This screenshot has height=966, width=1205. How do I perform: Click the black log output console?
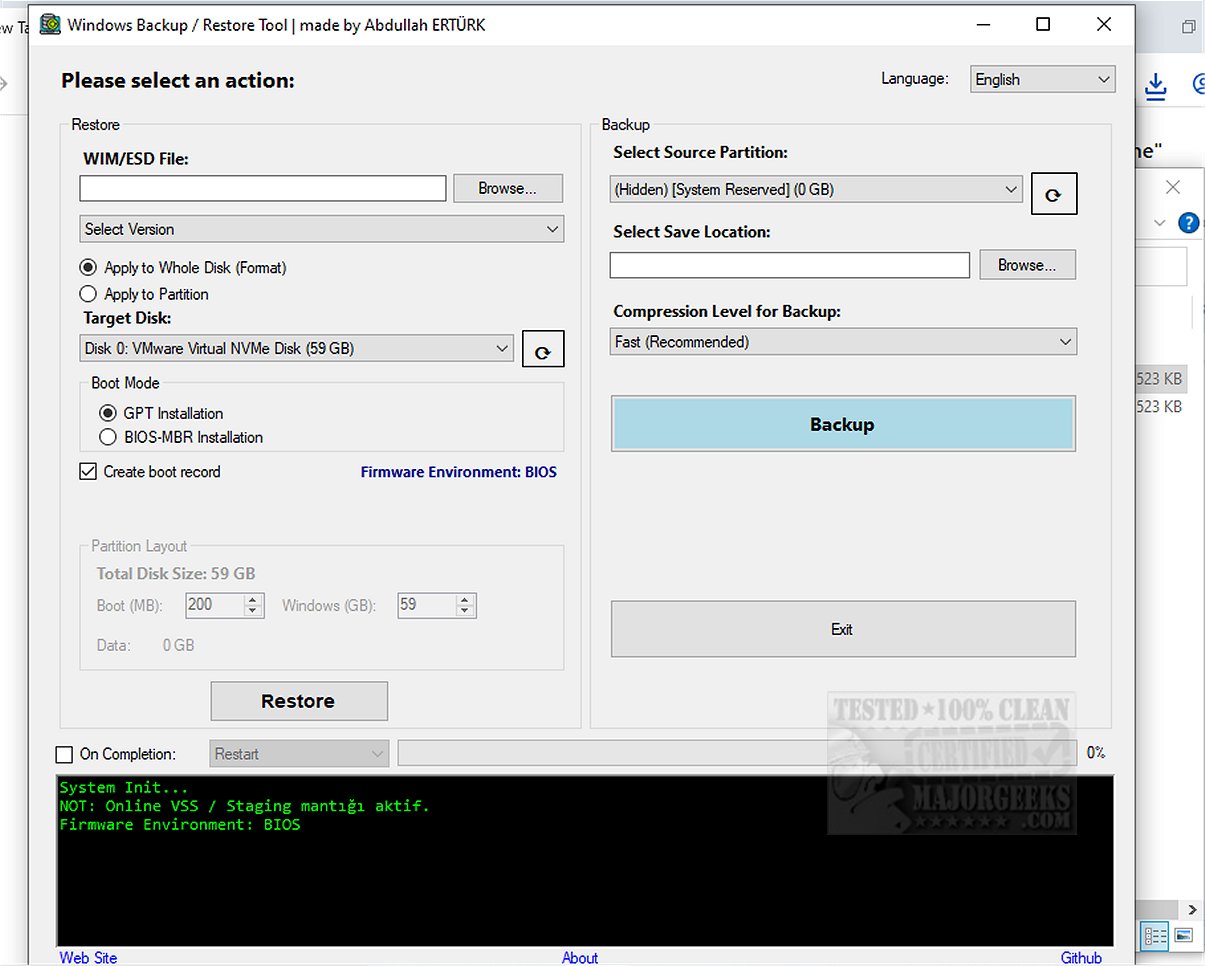[x=585, y=859]
